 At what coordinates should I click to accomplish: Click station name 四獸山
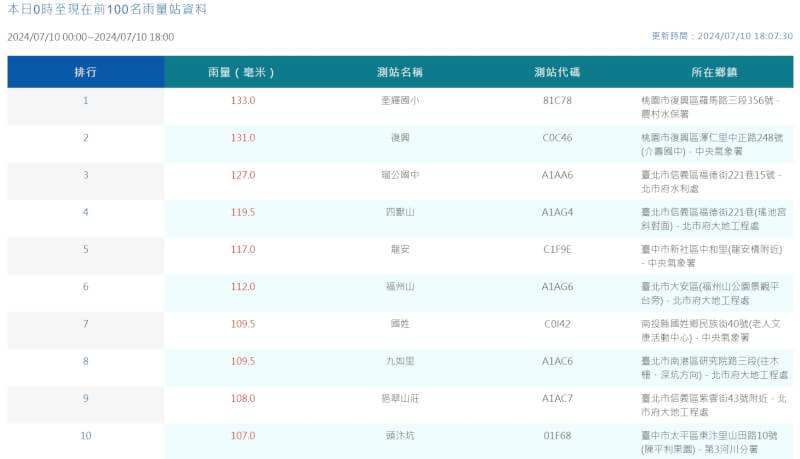400,212
